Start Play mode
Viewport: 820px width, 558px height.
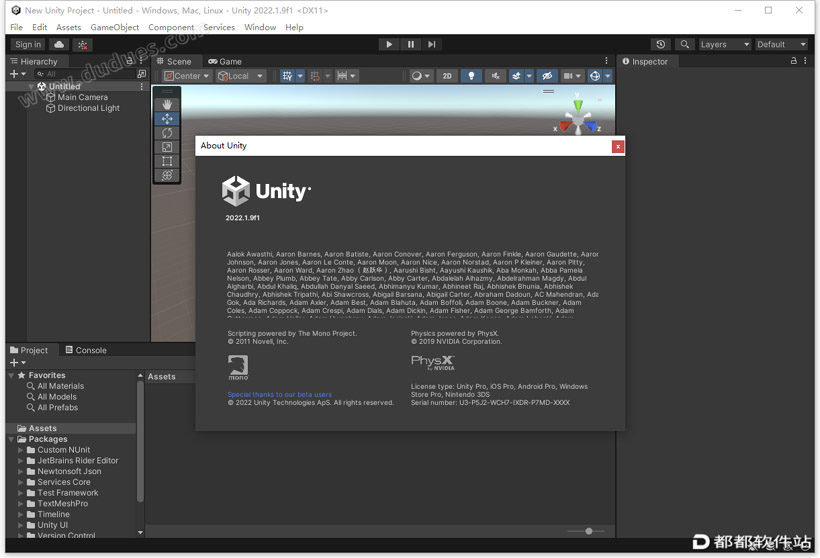click(x=389, y=44)
